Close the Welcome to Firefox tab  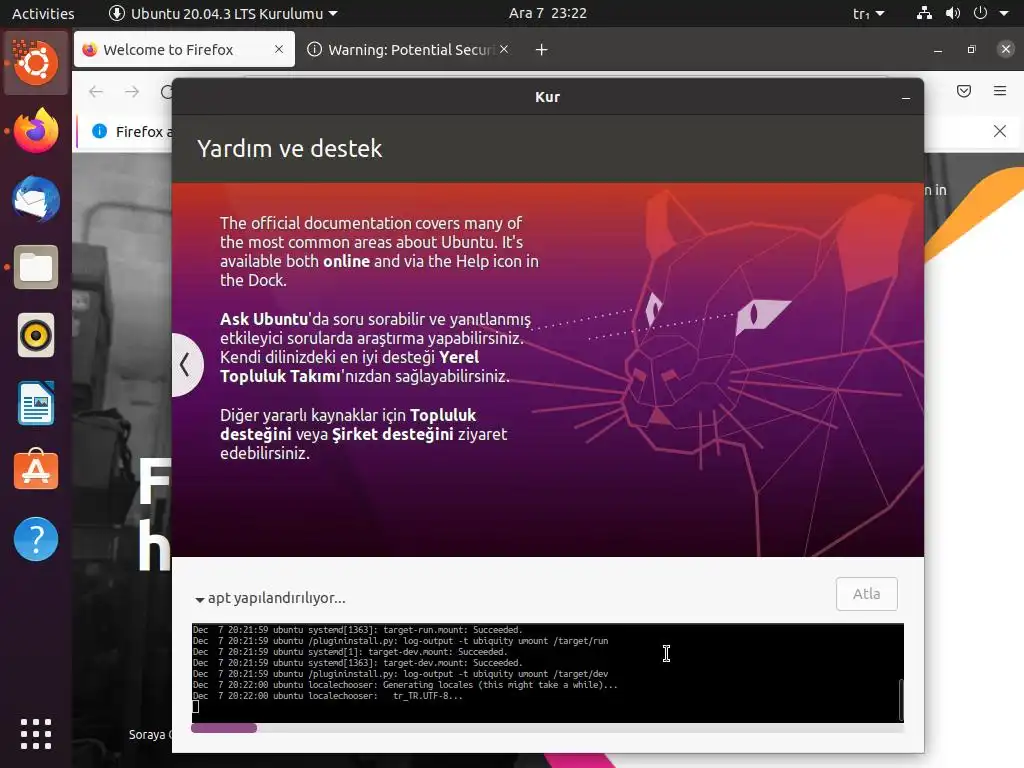pyautogui.click(x=279, y=49)
